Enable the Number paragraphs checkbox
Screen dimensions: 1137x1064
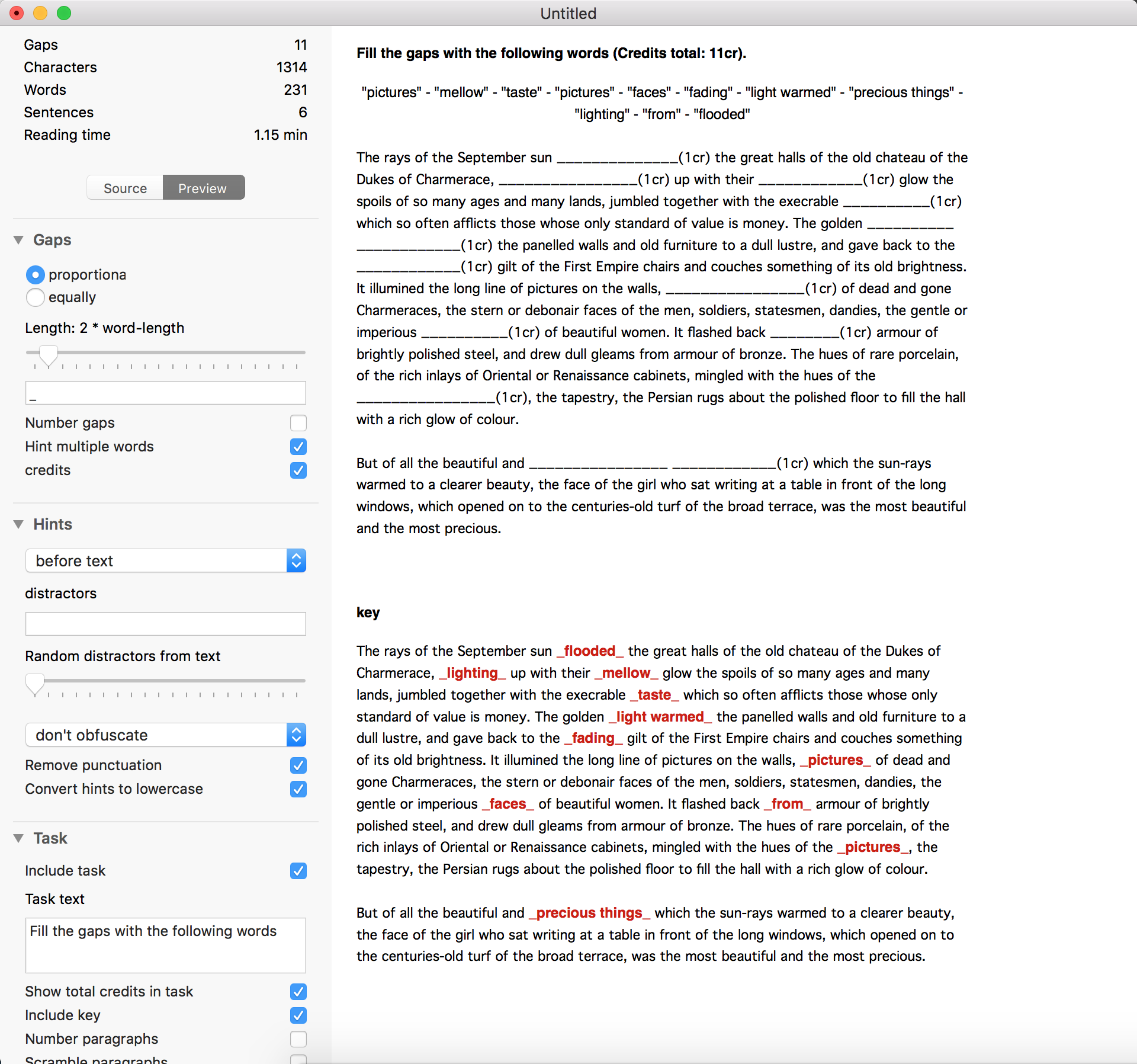point(298,1039)
